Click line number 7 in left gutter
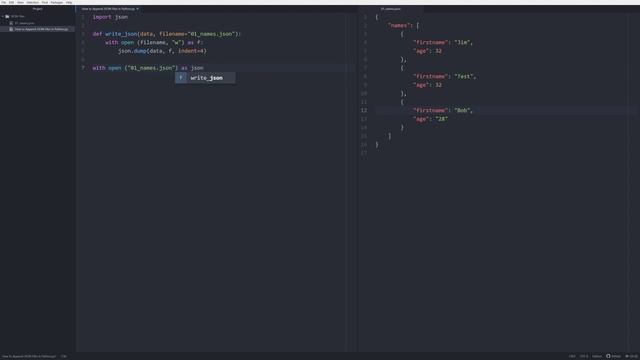 pos(83,68)
